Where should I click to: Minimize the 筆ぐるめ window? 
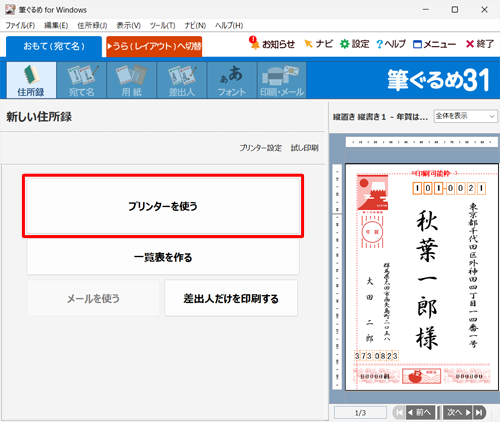(426, 10)
